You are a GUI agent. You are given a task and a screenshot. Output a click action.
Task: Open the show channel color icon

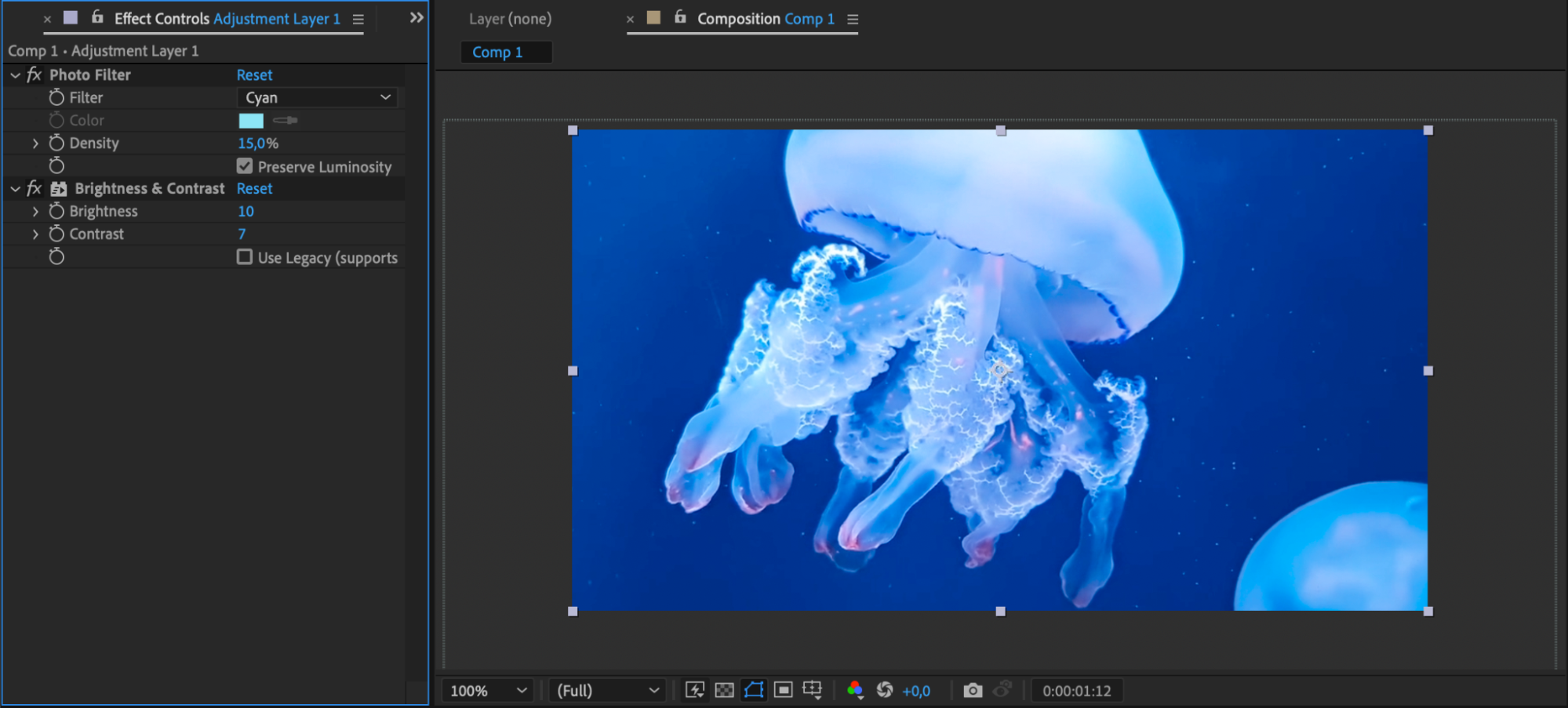point(855,690)
